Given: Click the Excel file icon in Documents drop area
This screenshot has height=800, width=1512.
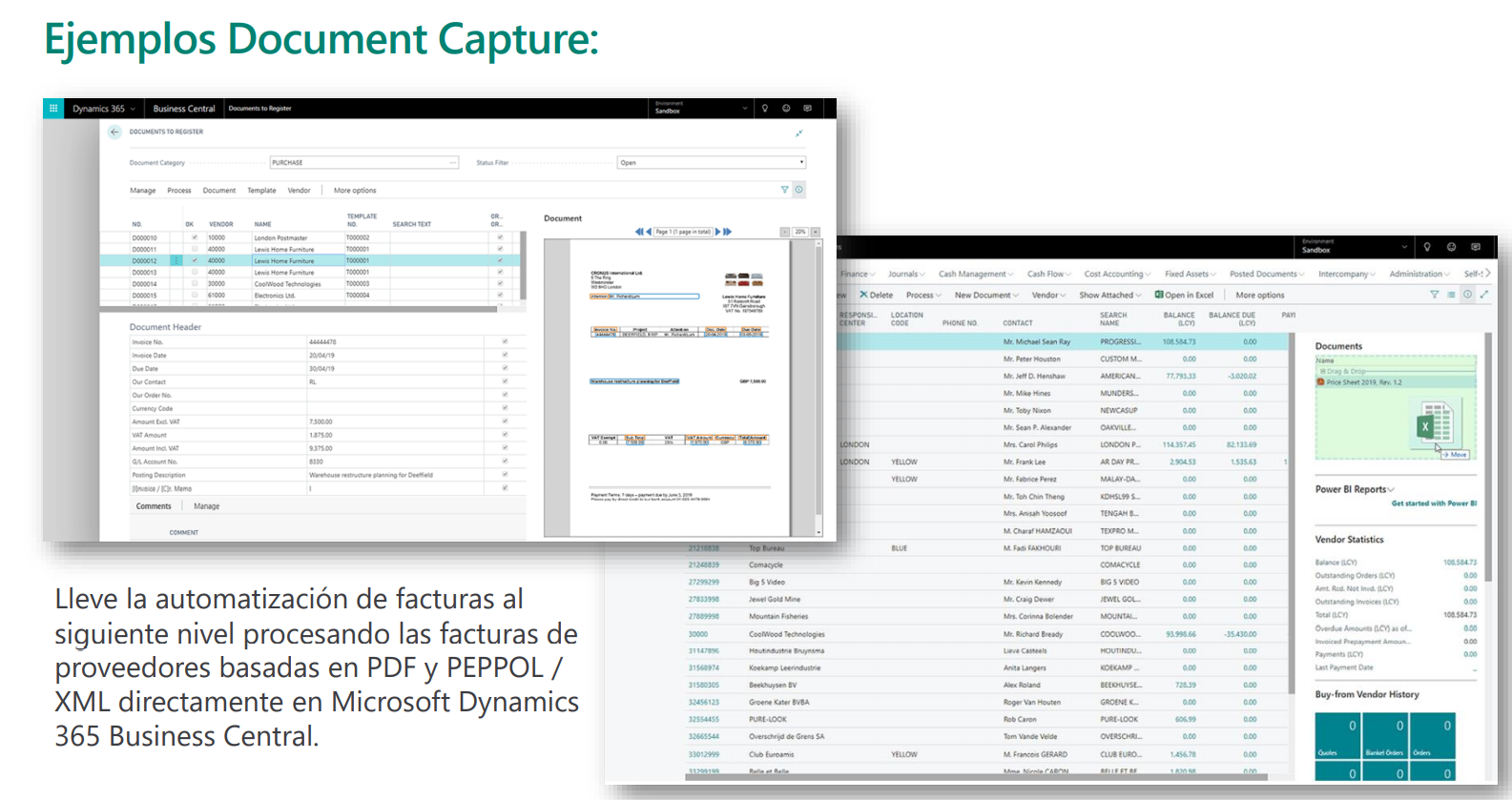Looking at the screenshot, I should 1434,423.
